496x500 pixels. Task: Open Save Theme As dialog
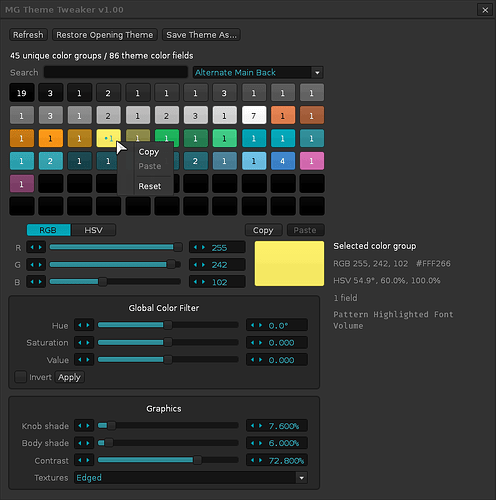201,35
